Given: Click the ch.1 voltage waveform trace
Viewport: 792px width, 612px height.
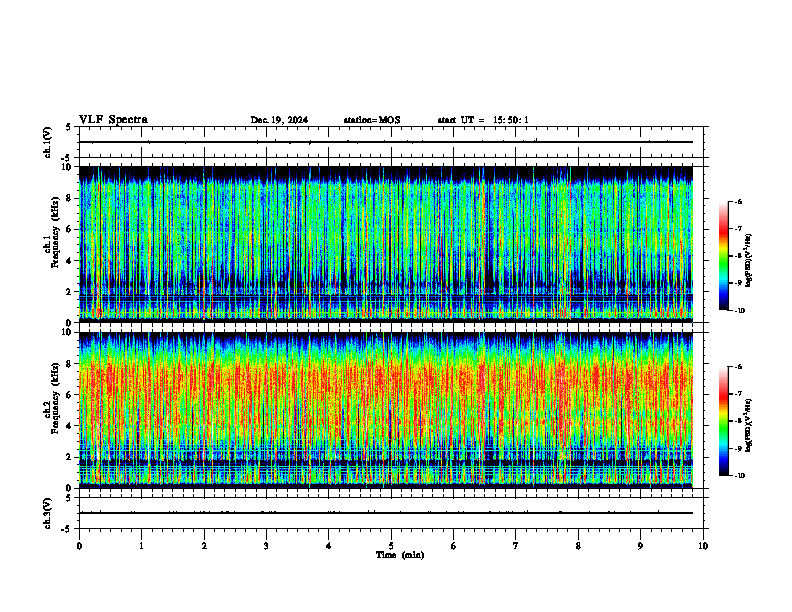Looking at the screenshot, I should pyautogui.click(x=386, y=142).
